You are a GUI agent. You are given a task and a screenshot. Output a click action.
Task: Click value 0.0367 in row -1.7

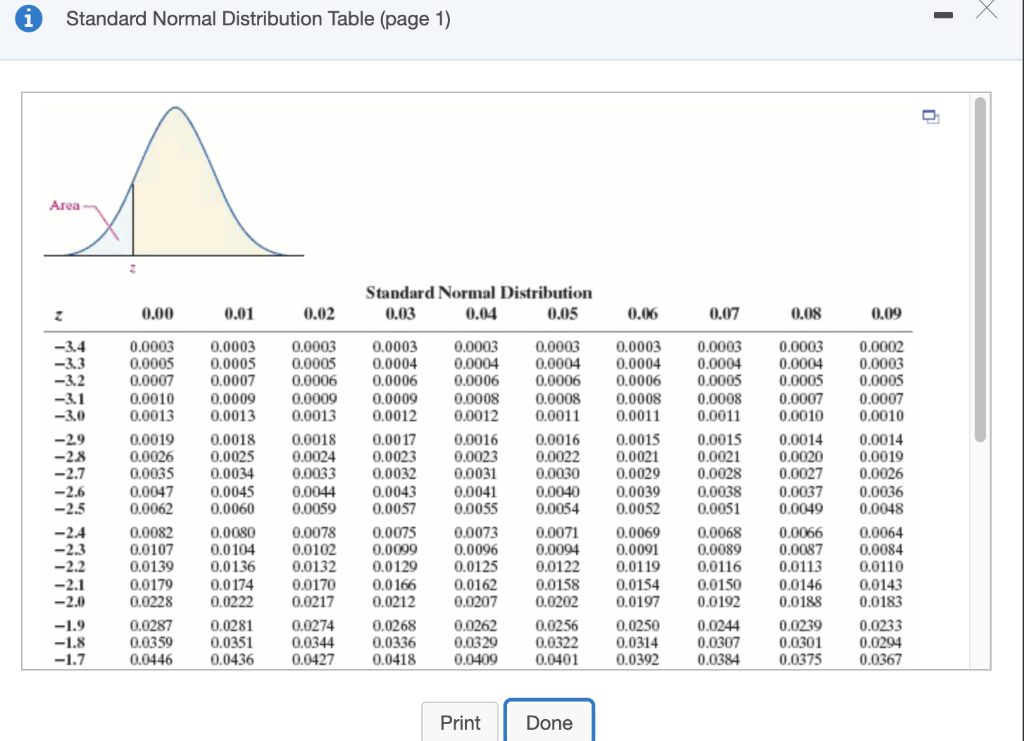(x=881, y=659)
